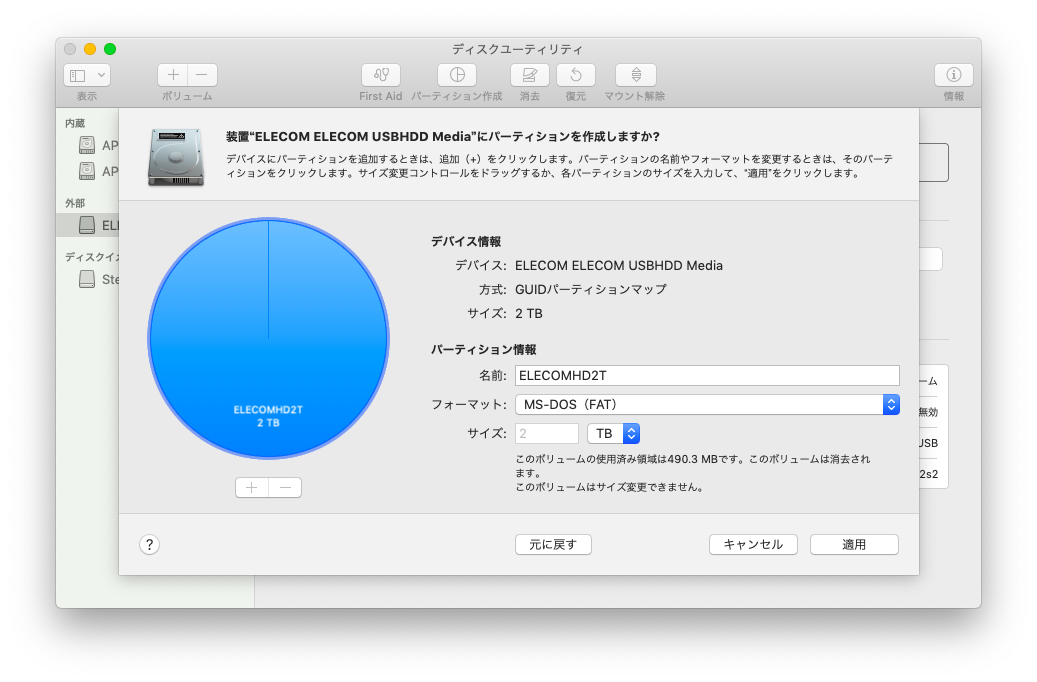Open the help question mark button
Viewport: 1037px width, 682px height.
point(149,544)
